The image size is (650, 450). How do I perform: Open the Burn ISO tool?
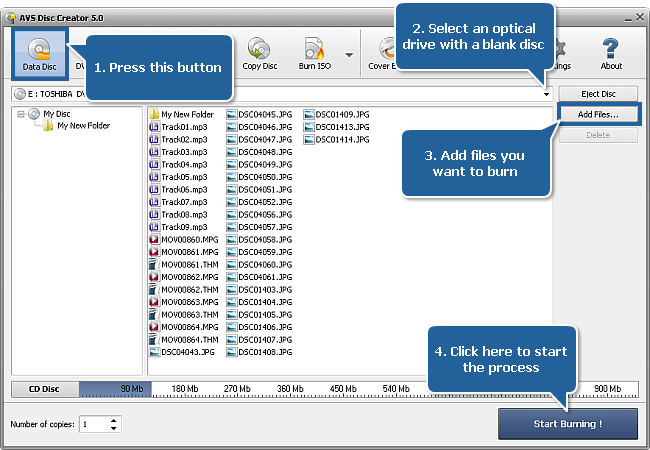(315, 53)
